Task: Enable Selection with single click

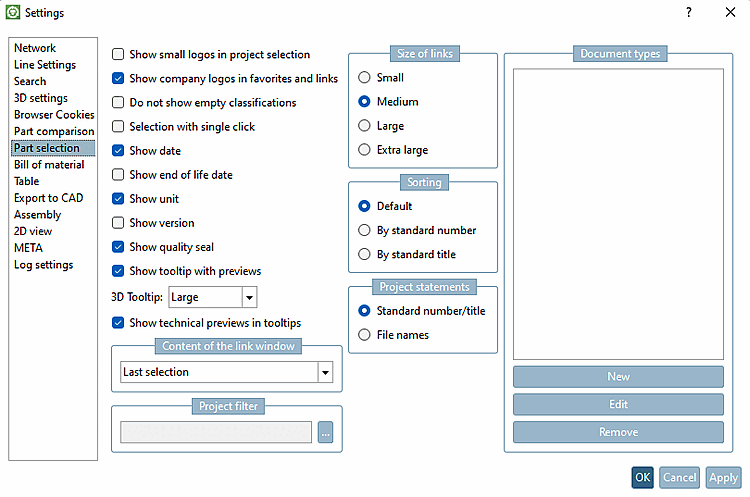Action: point(118,127)
